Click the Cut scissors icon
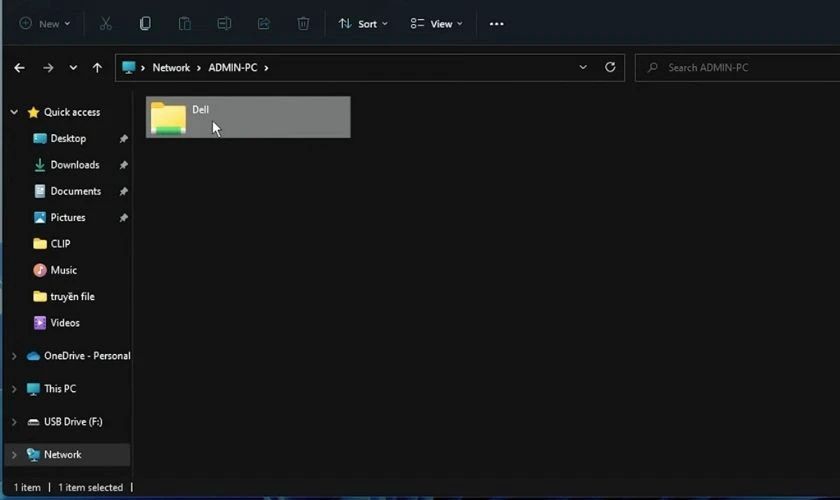 click(105, 23)
